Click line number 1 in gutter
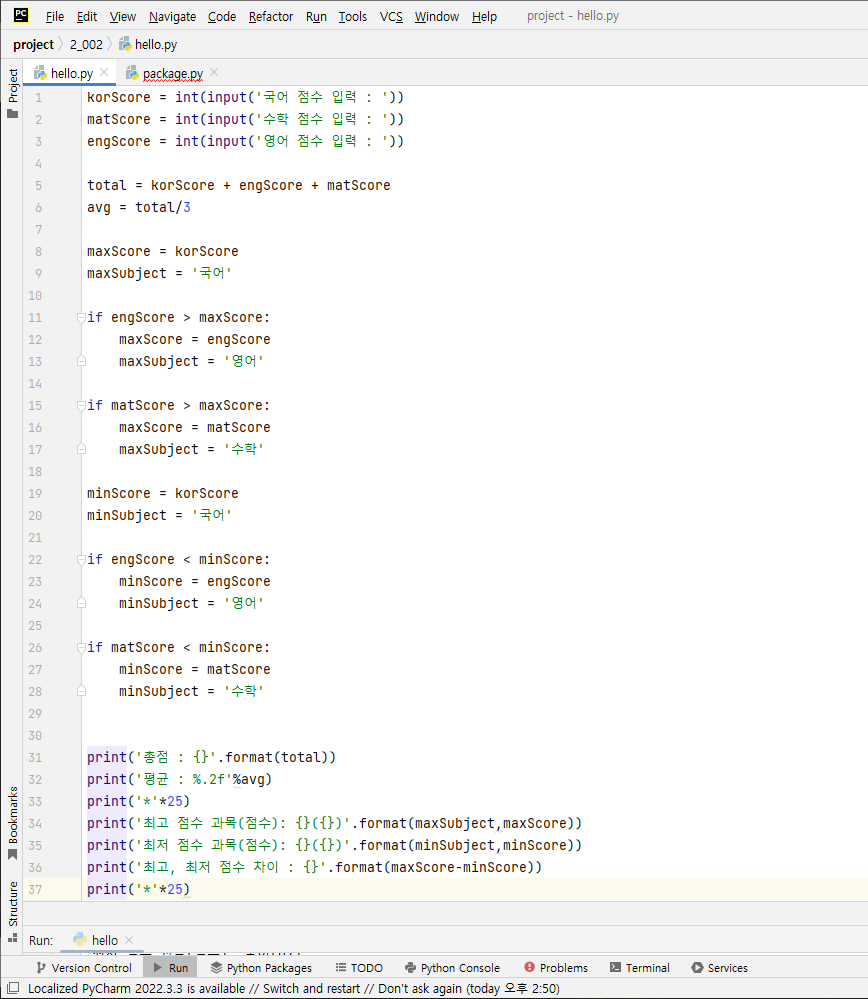 (x=38, y=97)
